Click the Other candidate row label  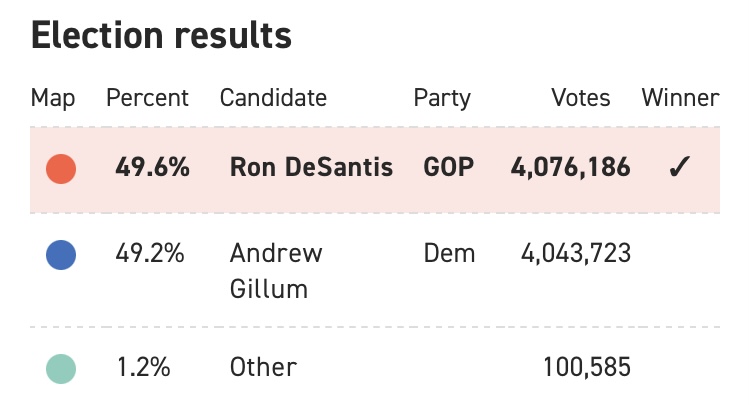pos(263,367)
